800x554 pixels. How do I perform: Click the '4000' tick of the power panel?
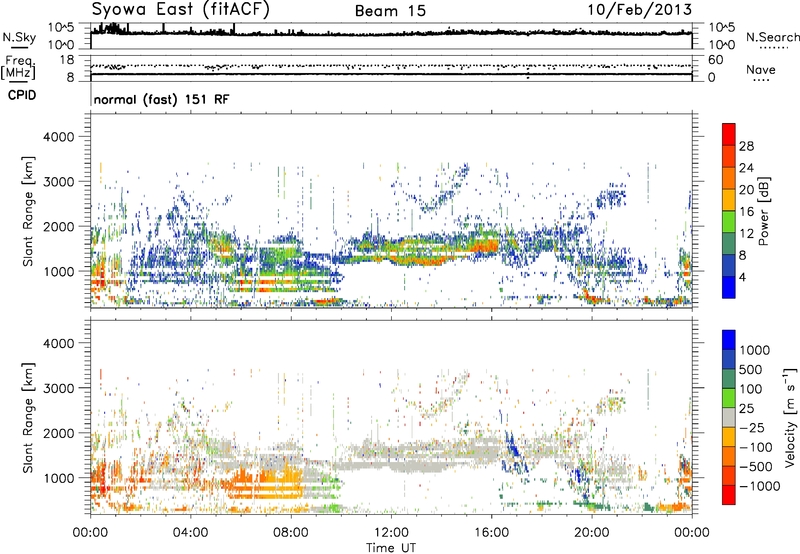(x=58, y=137)
